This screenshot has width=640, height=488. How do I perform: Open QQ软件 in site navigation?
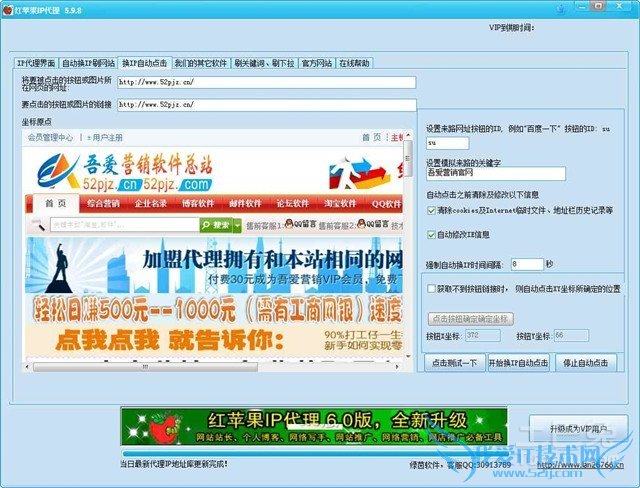tap(387, 203)
